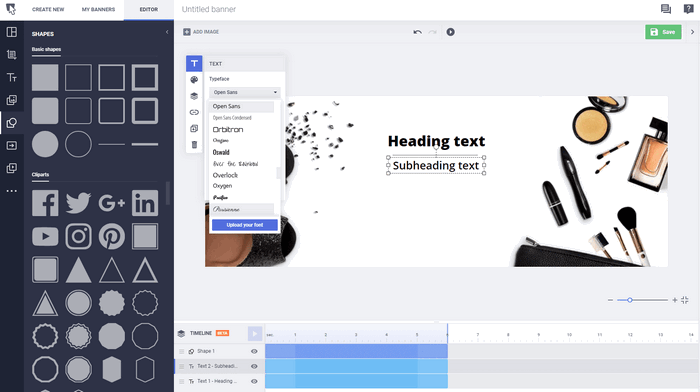Screen dimensions: 700x392
Task: Insert the Instagram clipart
Action: tap(78, 236)
